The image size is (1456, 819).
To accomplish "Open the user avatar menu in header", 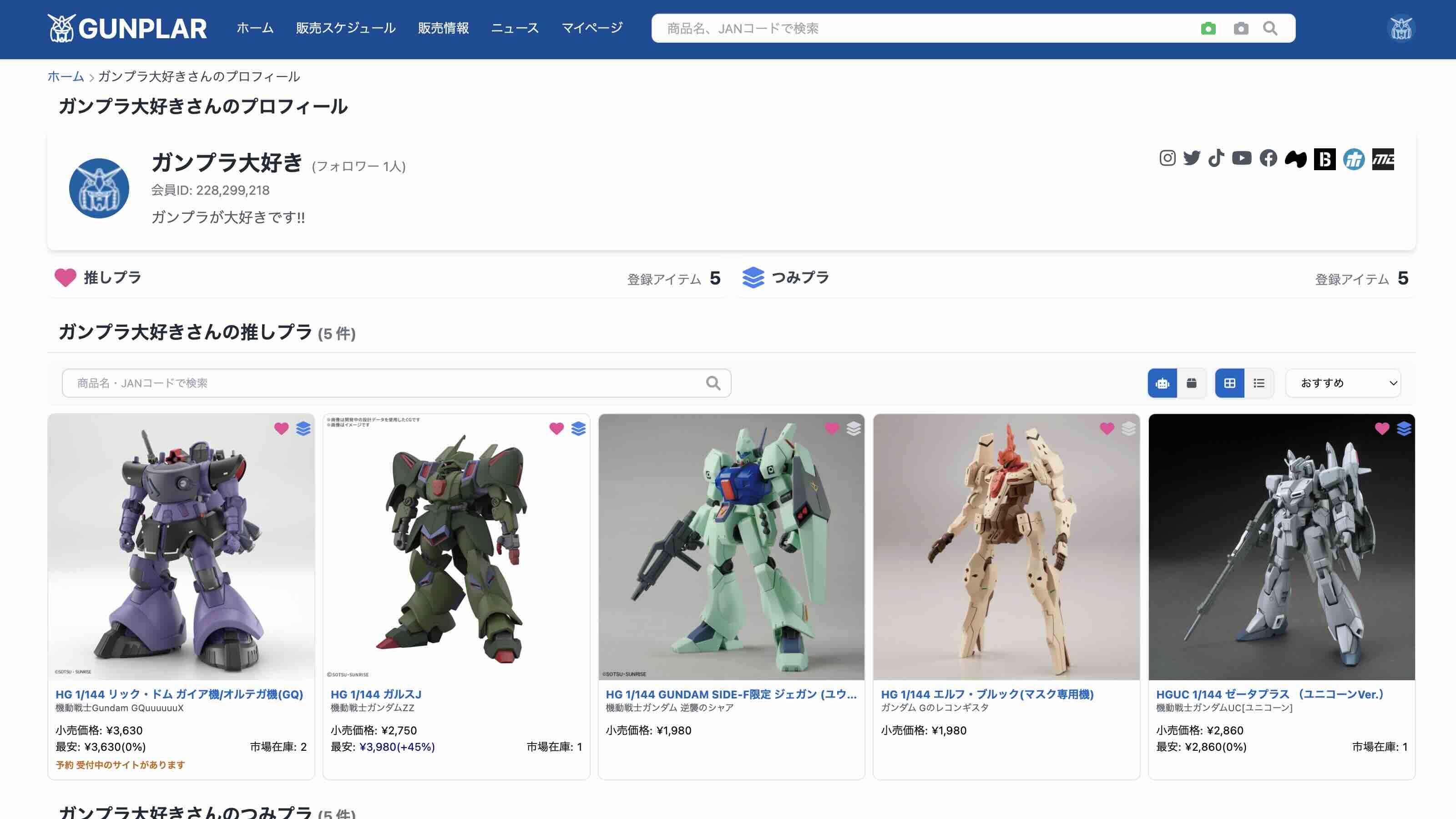I will tap(1401, 29).
